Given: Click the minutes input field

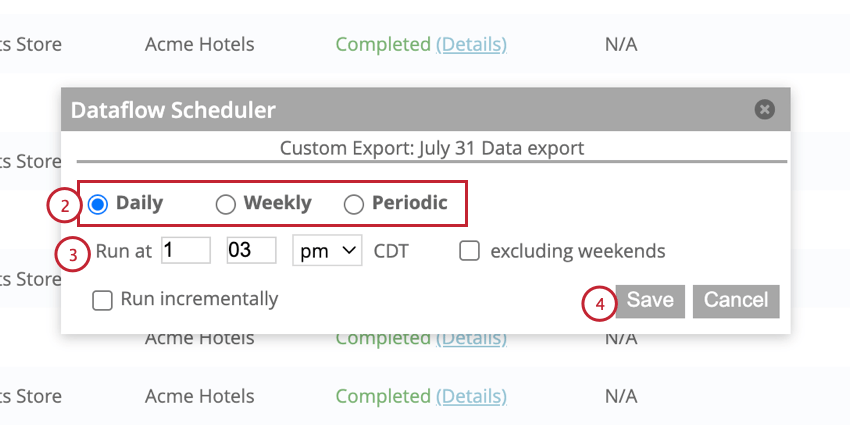Looking at the screenshot, I should (251, 251).
